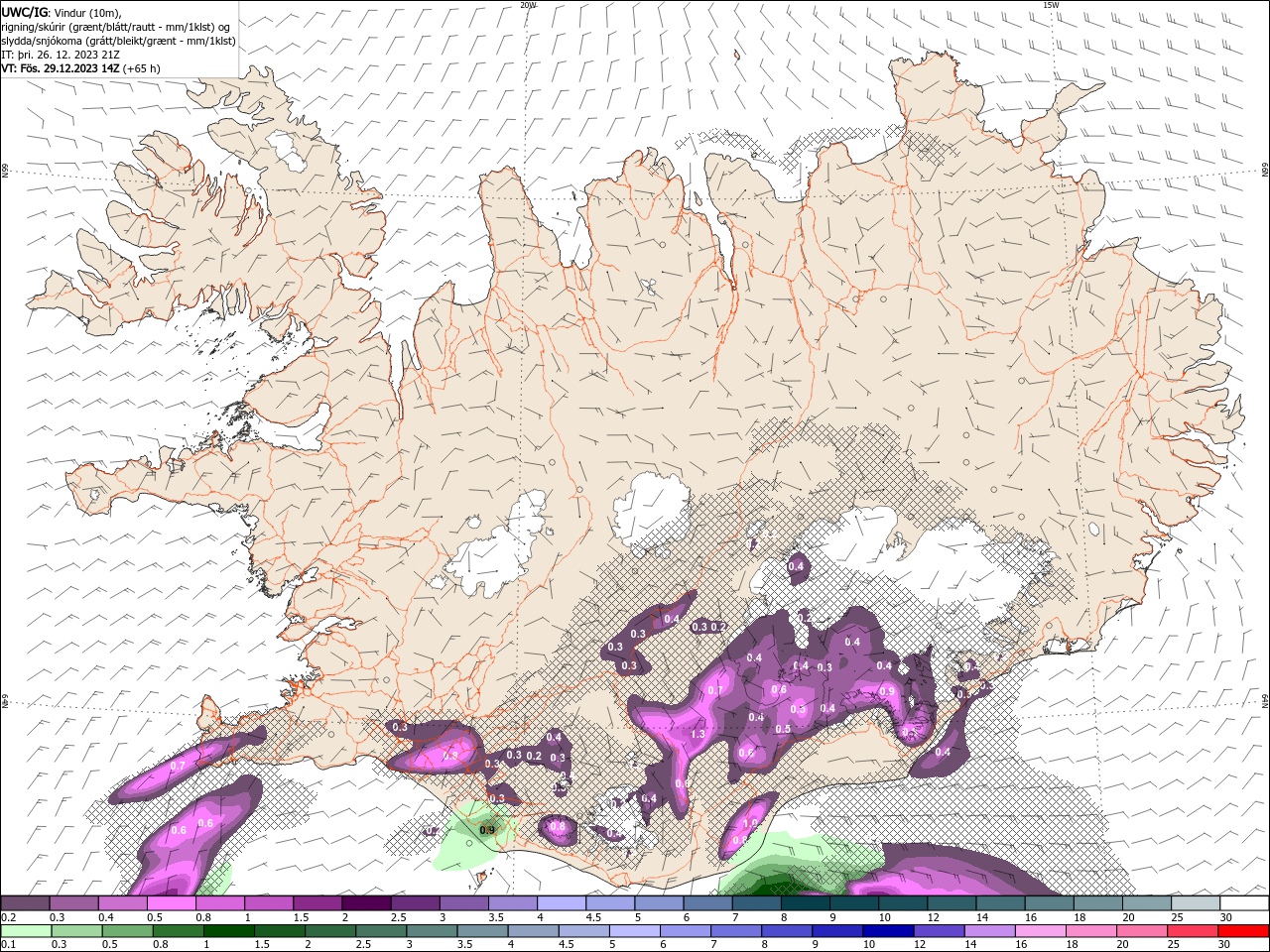
Task: Click lower legend green swatch starting at 0.5
Action: [x=127, y=931]
